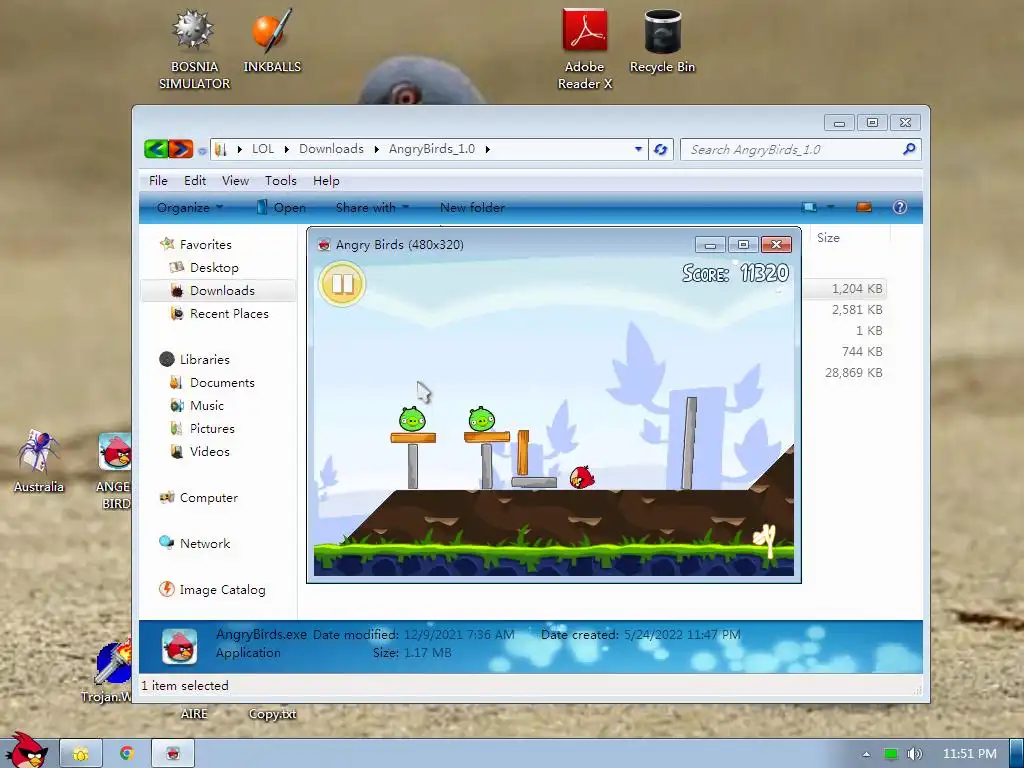
Task: Select the Angry Birds taskbar button
Action: click(x=173, y=753)
